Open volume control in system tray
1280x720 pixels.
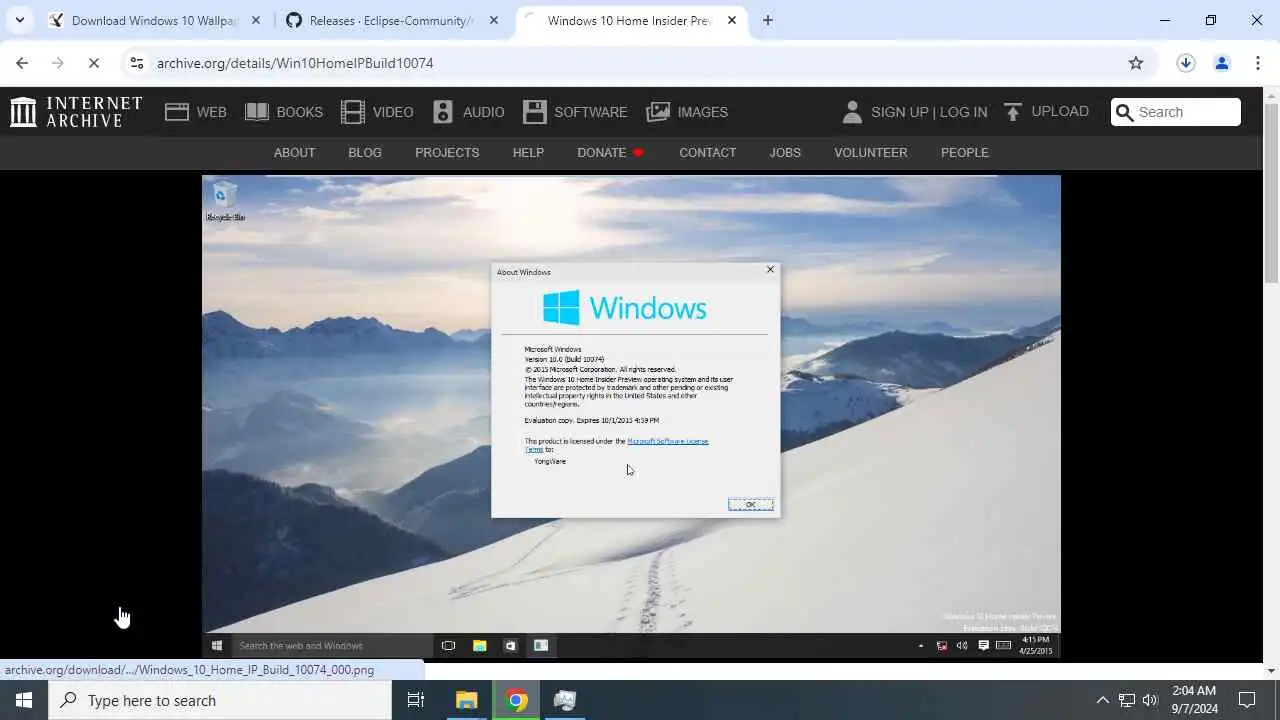point(1150,700)
